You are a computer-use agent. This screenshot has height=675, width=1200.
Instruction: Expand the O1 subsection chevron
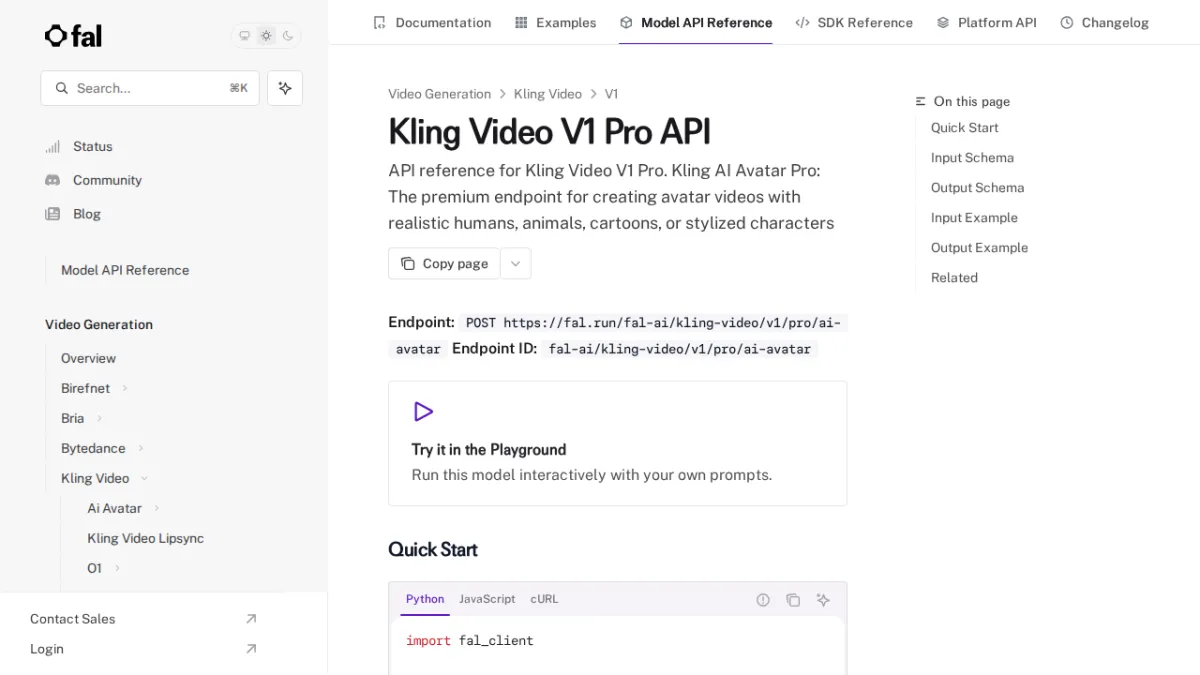[117, 568]
